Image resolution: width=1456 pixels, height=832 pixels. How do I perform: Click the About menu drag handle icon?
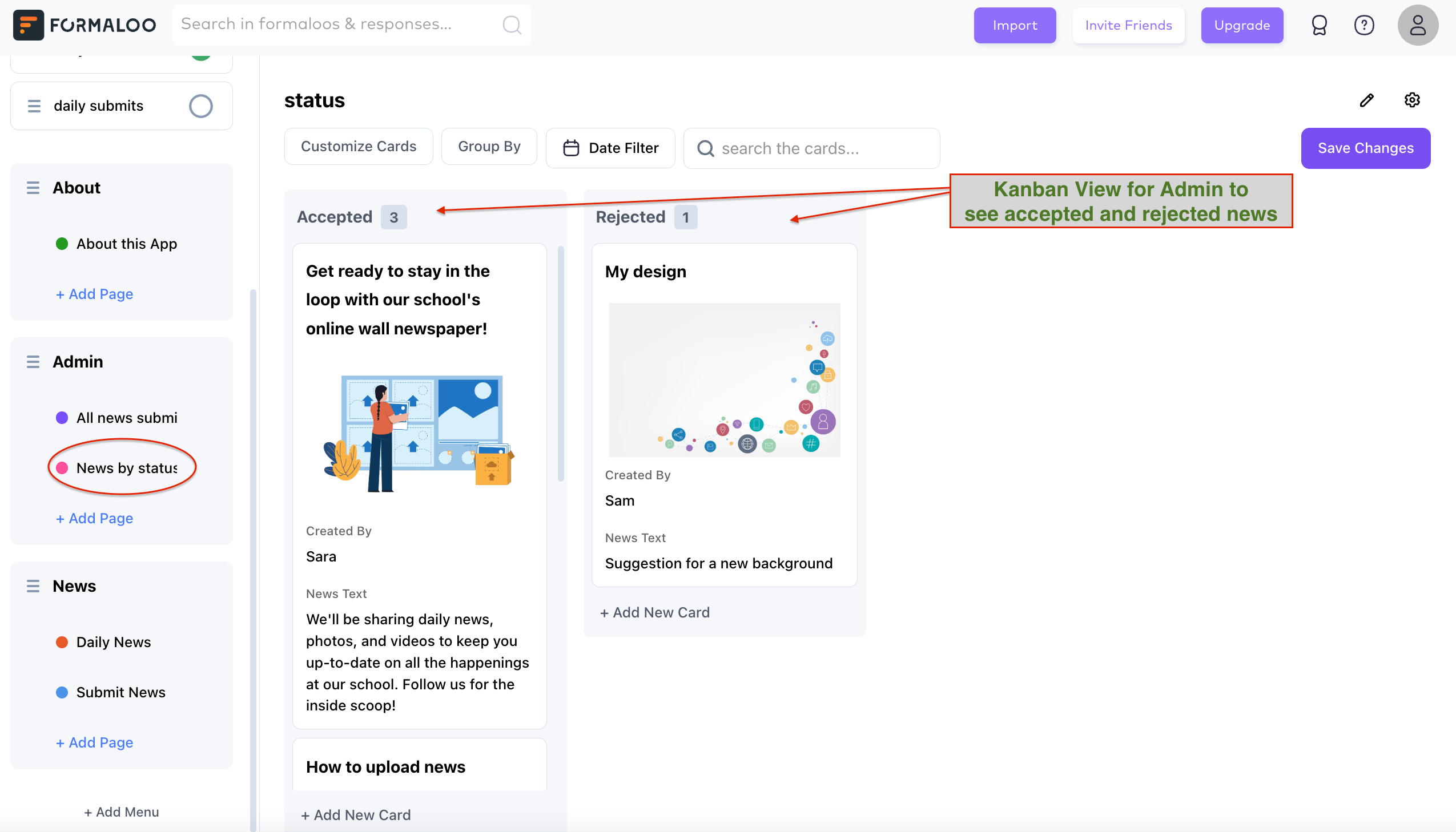pyautogui.click(x=33, y=188)
